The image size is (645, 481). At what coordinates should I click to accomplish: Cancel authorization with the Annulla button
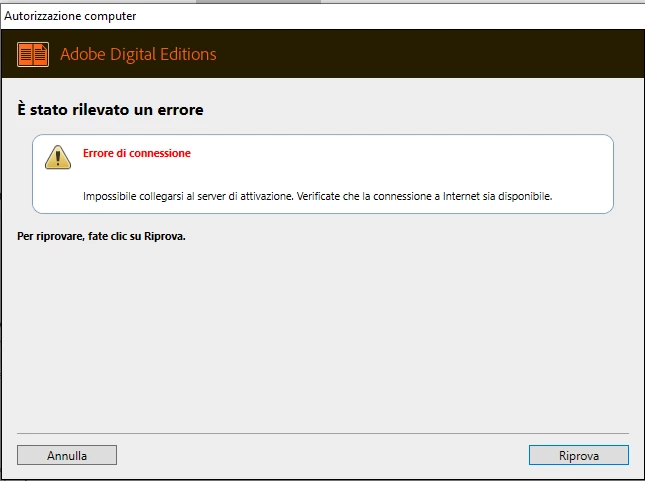pyautogui.click(x=67, y=455)
